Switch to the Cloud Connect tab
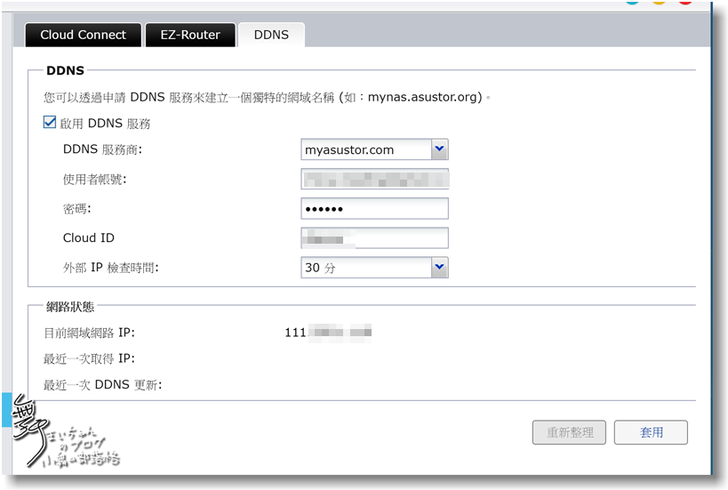728x490 pixels. [x=83, y=35]
